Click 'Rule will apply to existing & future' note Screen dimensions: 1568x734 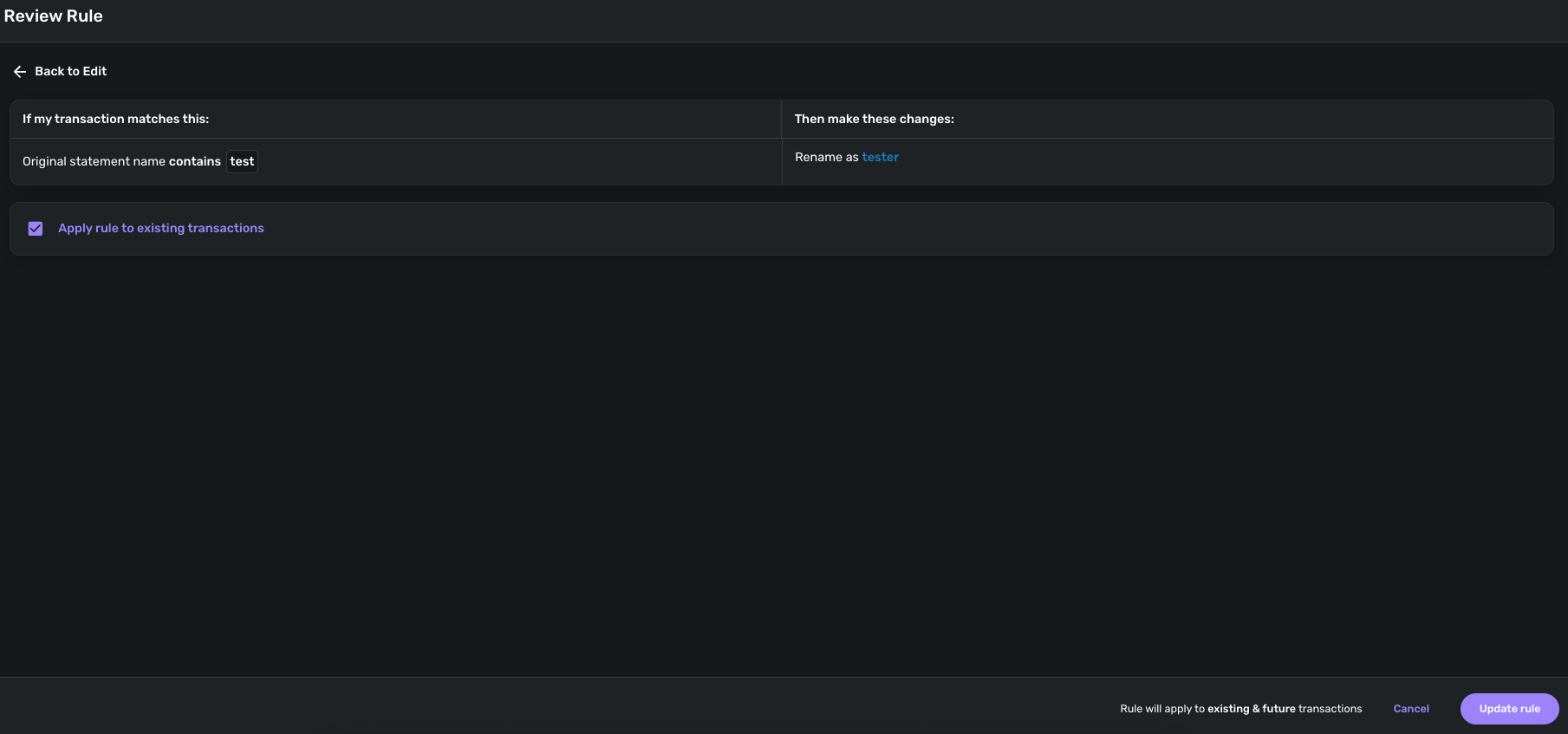(1240, 709)
